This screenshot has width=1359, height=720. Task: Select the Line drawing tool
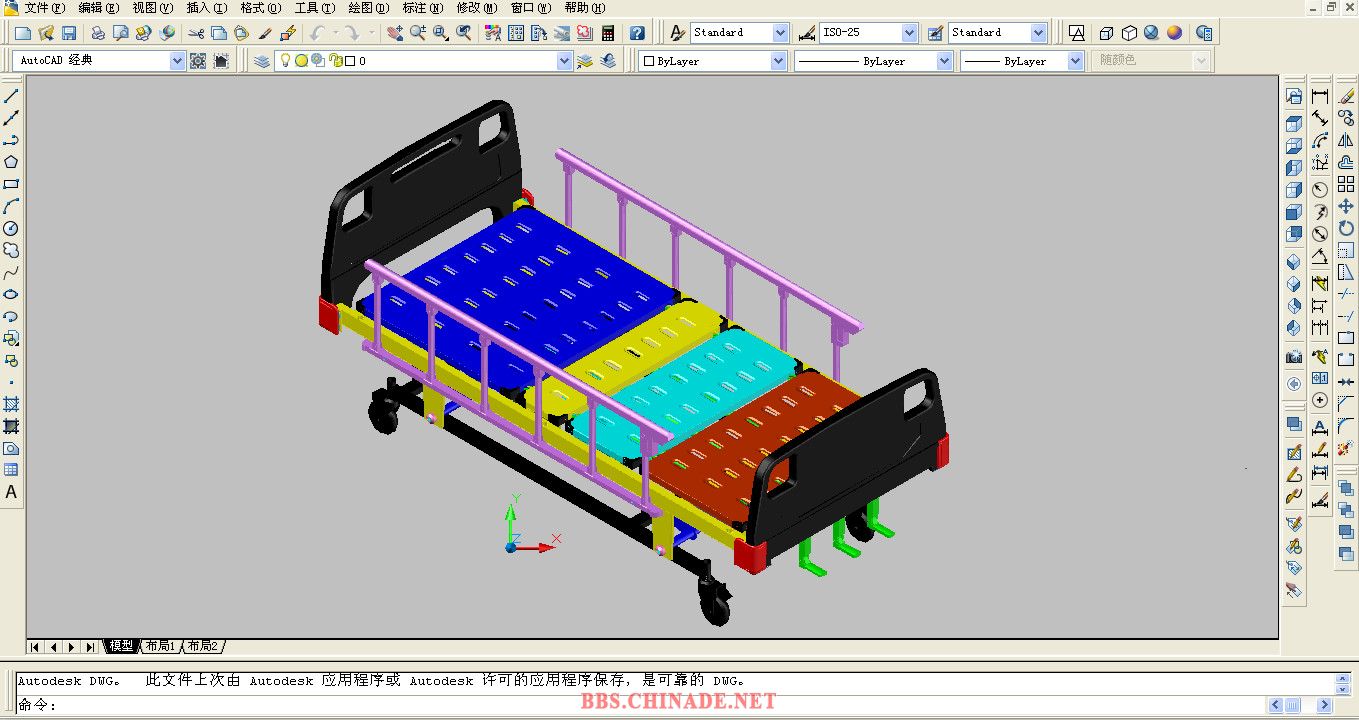point(11,96)
